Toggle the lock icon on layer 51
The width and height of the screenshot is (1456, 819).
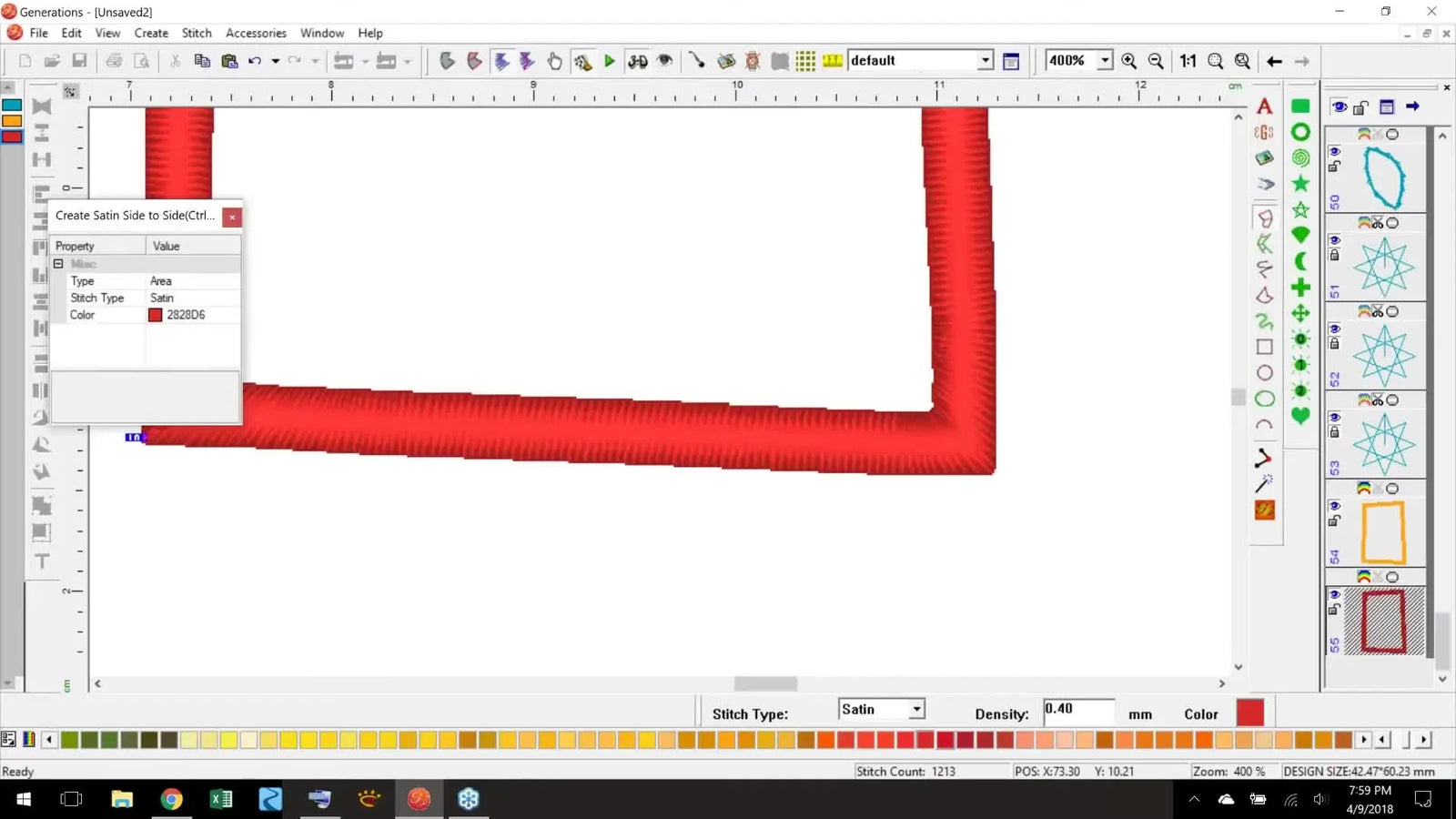1334,253
